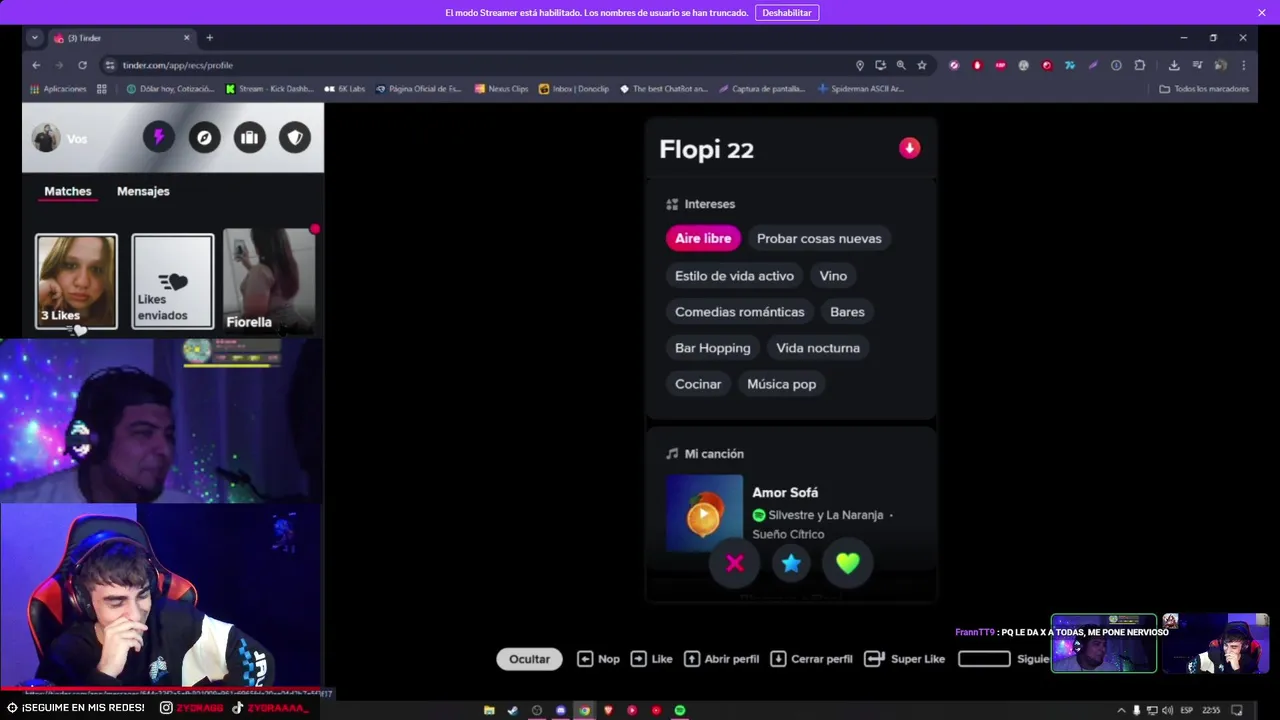The height and width of the screenshot is (720, 1280).
Task: Open the Captura de pantalla bookmark
Action: click(761, 89)
